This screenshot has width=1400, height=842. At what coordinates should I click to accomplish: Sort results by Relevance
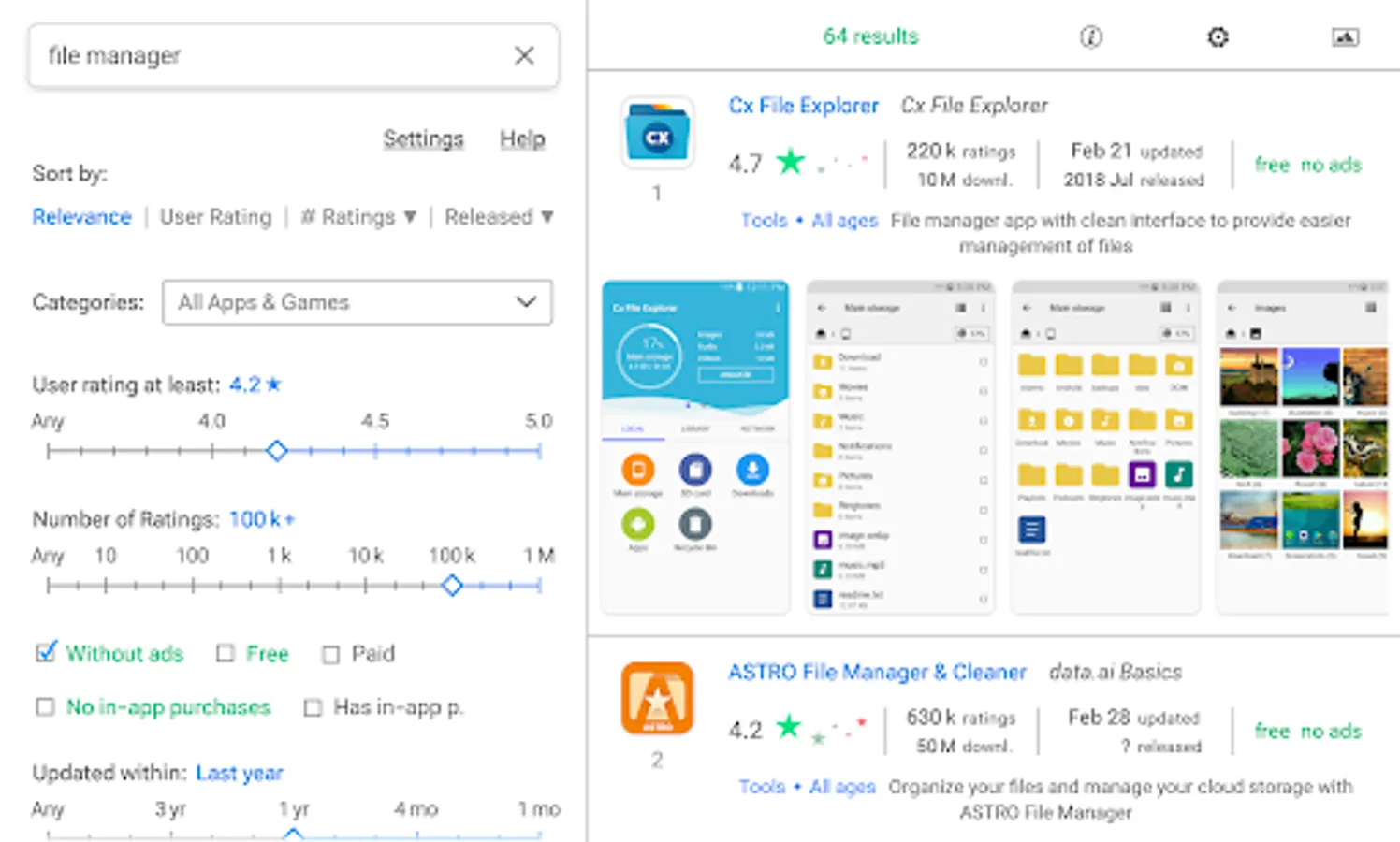coord(81,217)
